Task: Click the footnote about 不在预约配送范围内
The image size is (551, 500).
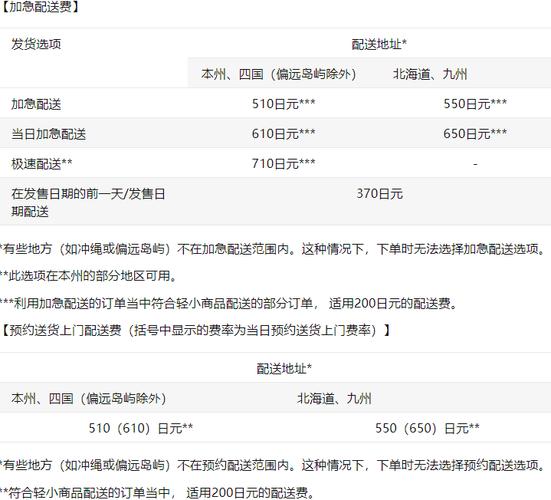Action: [x=273, y=466]
